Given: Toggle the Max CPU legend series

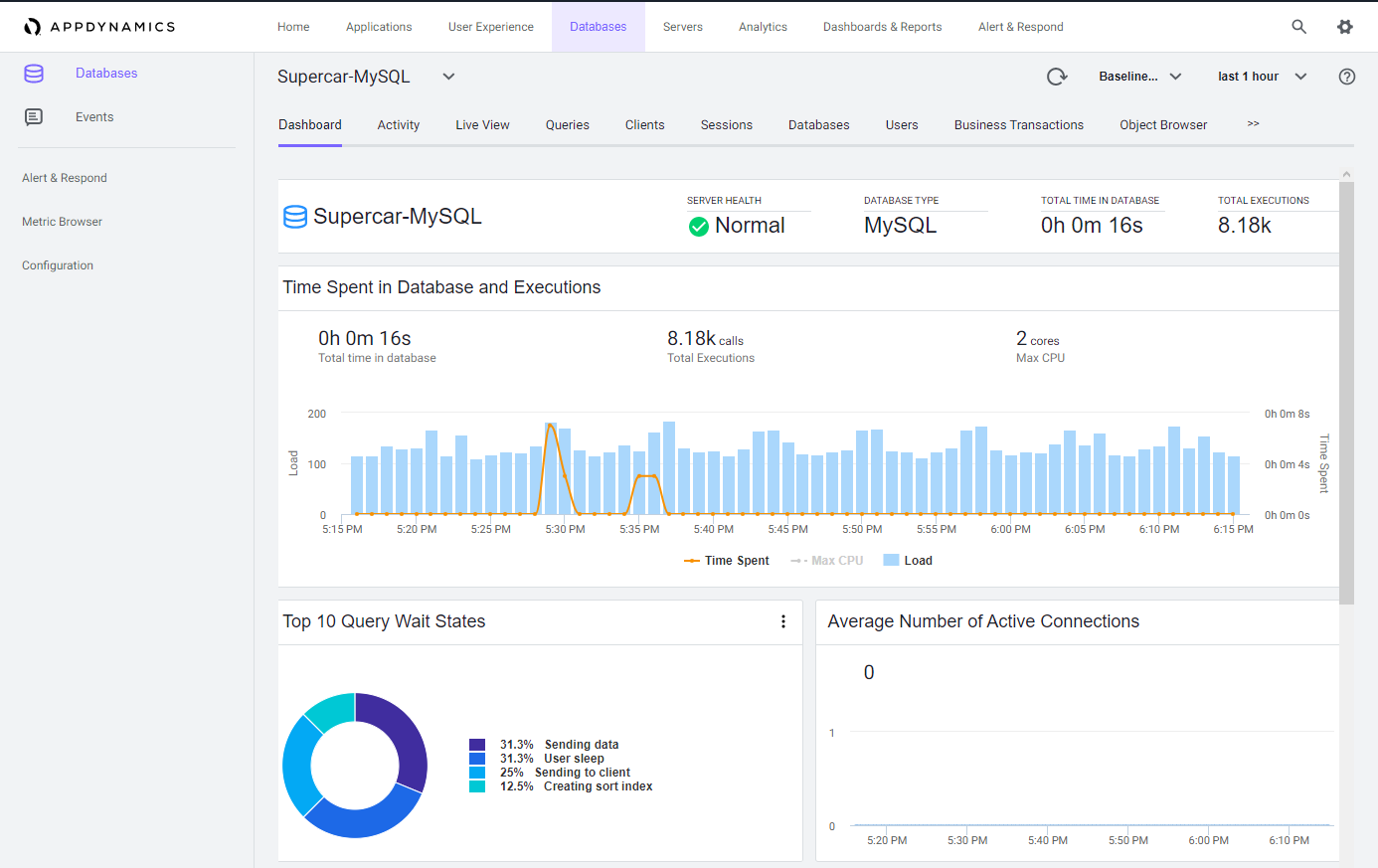Looking at the screenshot, I should pos(826,561).
